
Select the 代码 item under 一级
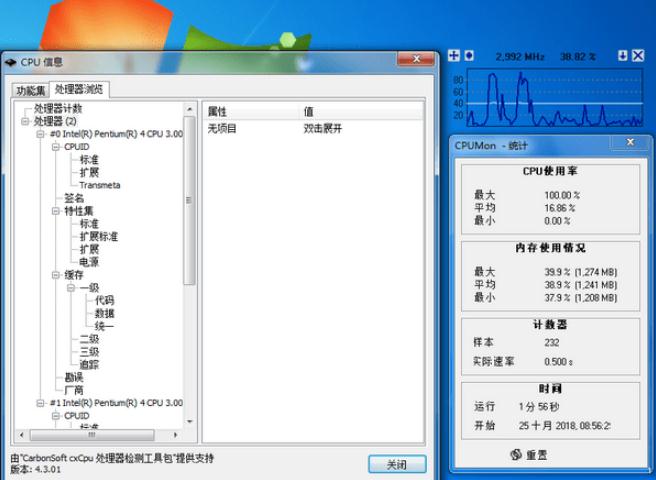(105, 300)
